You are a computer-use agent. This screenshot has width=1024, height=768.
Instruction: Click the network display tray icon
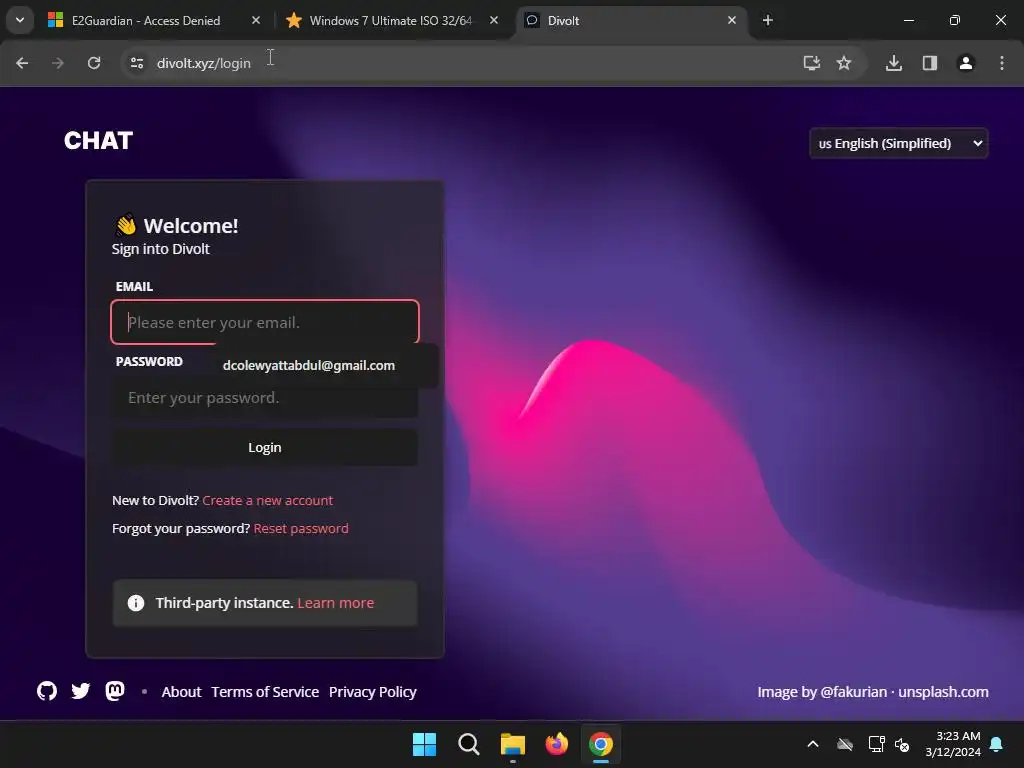pos(876,744)
